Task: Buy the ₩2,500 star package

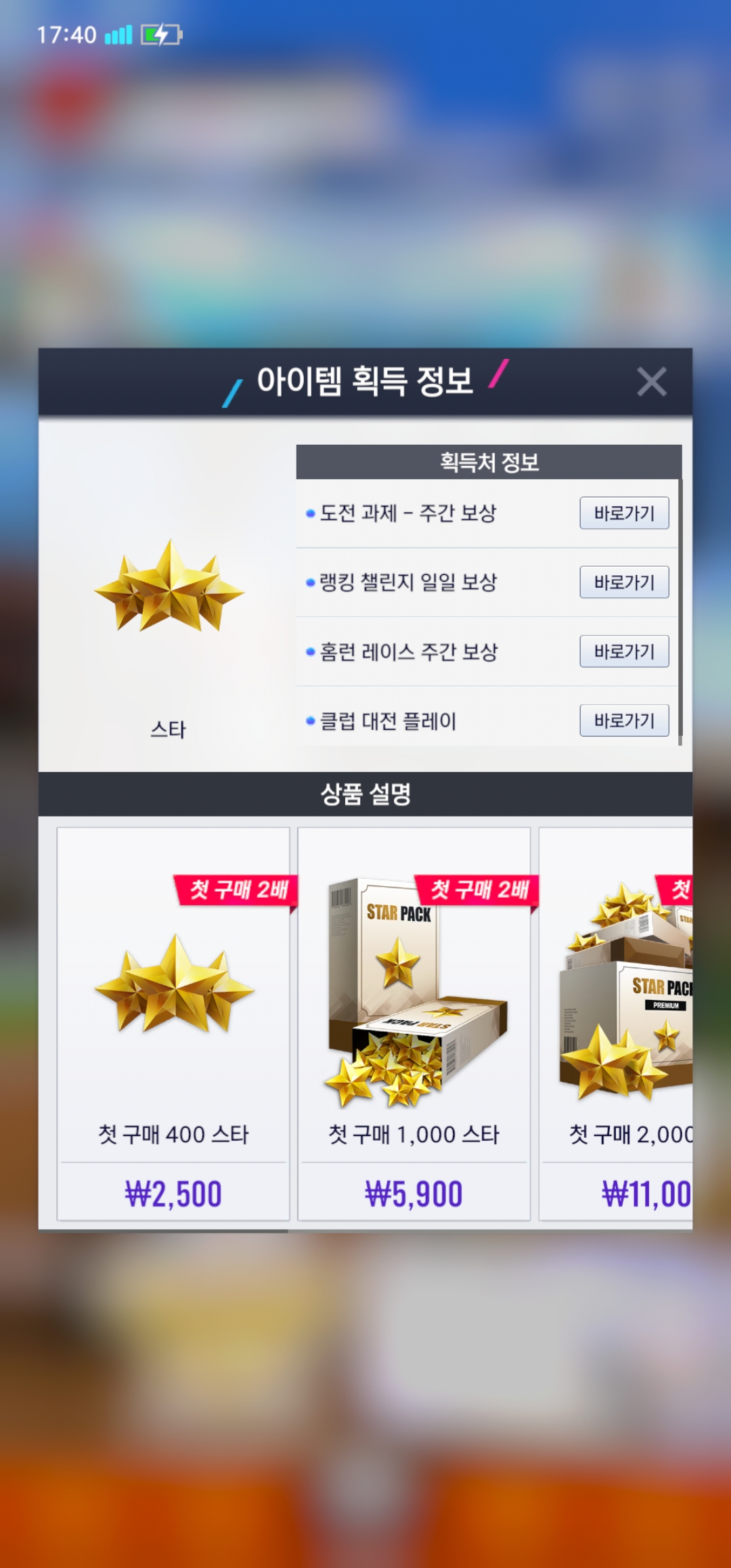Action: tap(173, 1194)
